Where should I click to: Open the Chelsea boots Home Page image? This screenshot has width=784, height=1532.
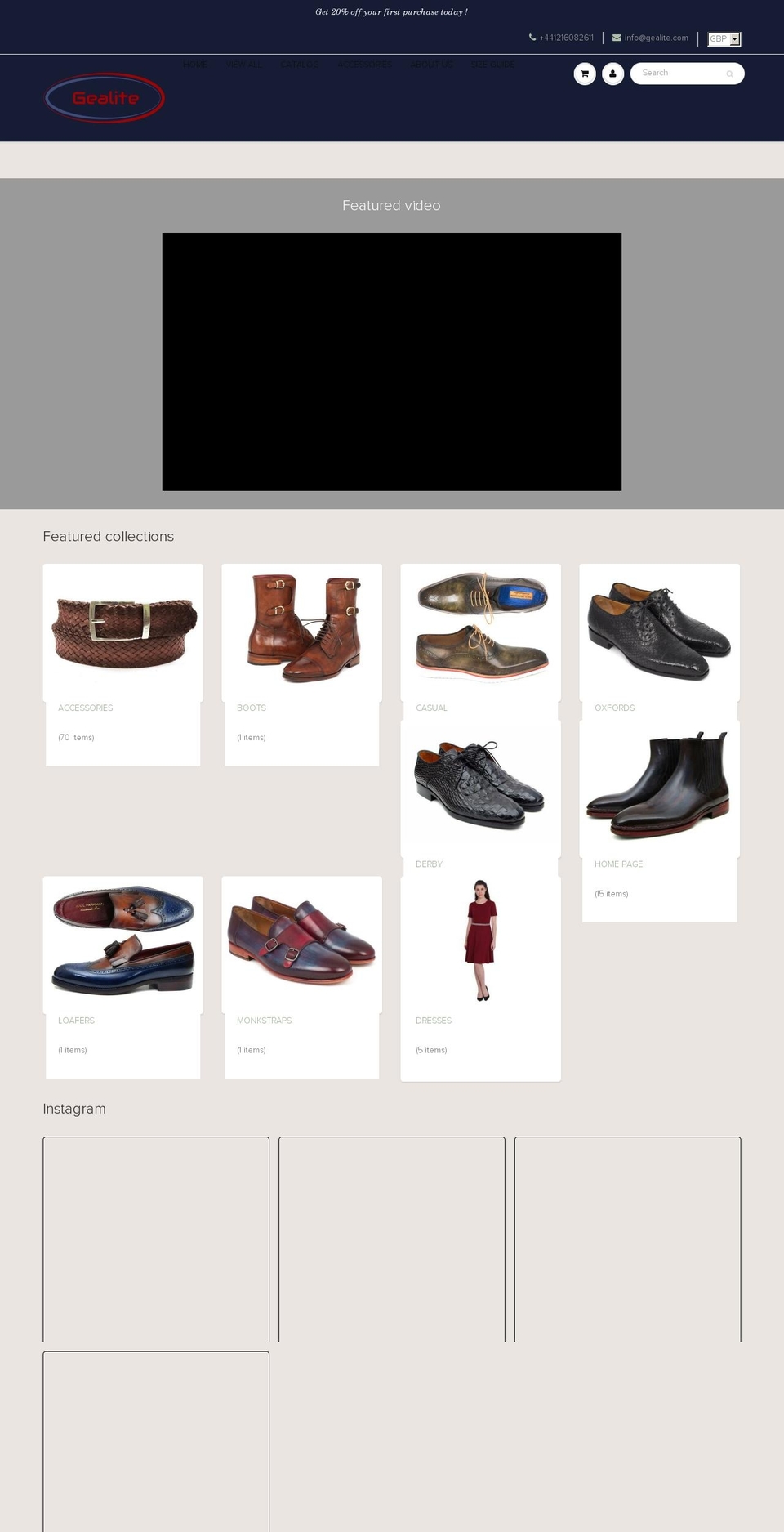pyautogui.click(x=660, y=788)
